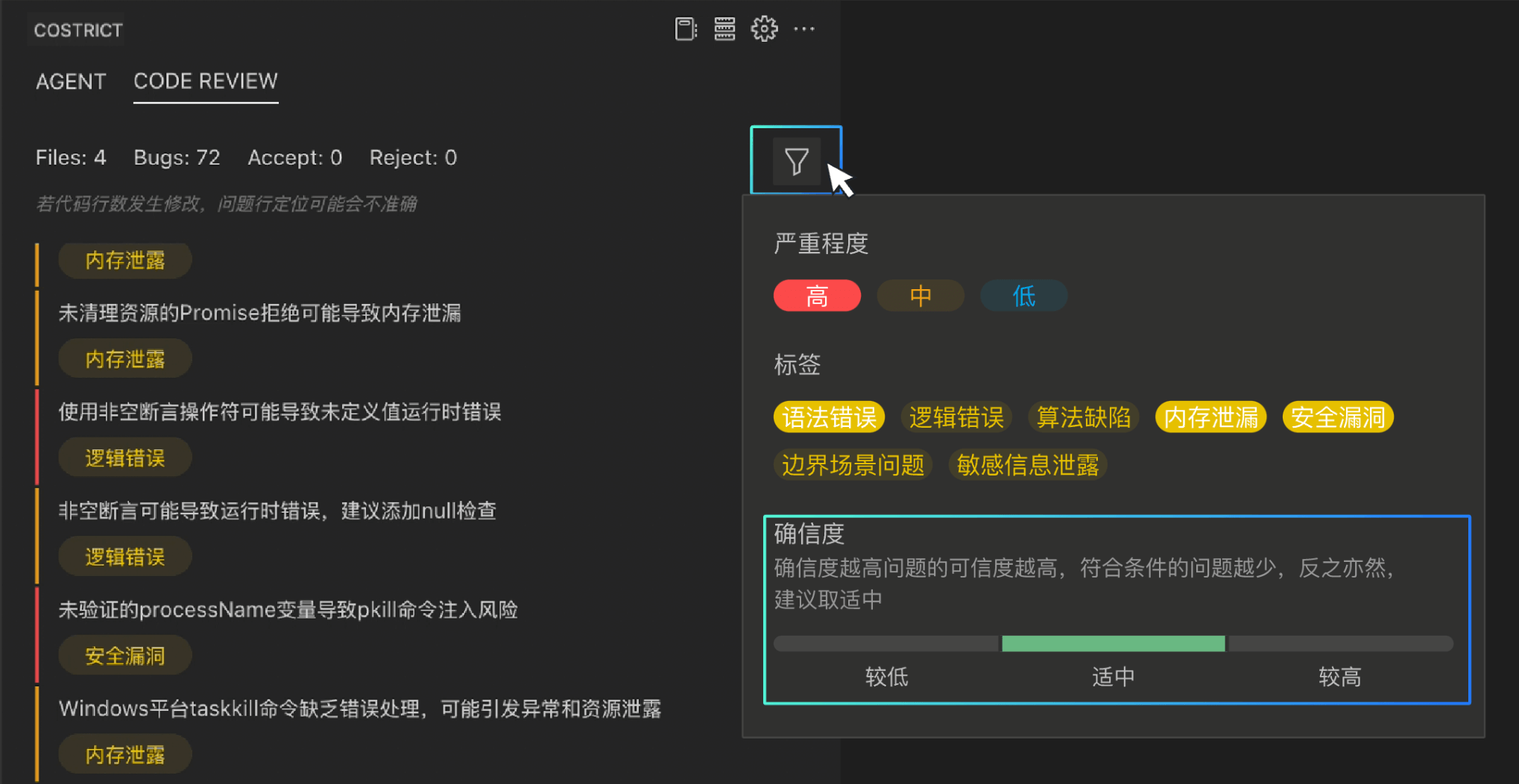This screenshot has width=1519, height=784.
Task: Enable the 逻辑错误 tag filter
Action: tap(956, 417)
